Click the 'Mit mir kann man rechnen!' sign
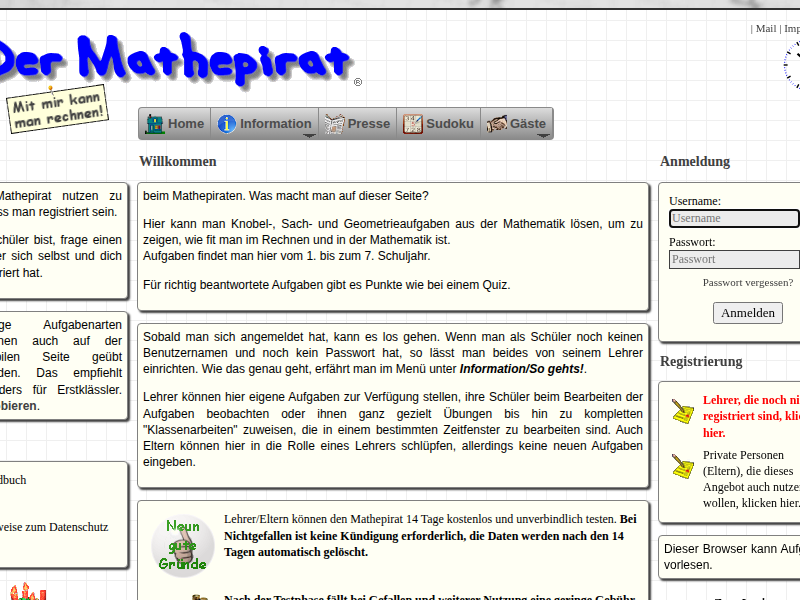 58,109
